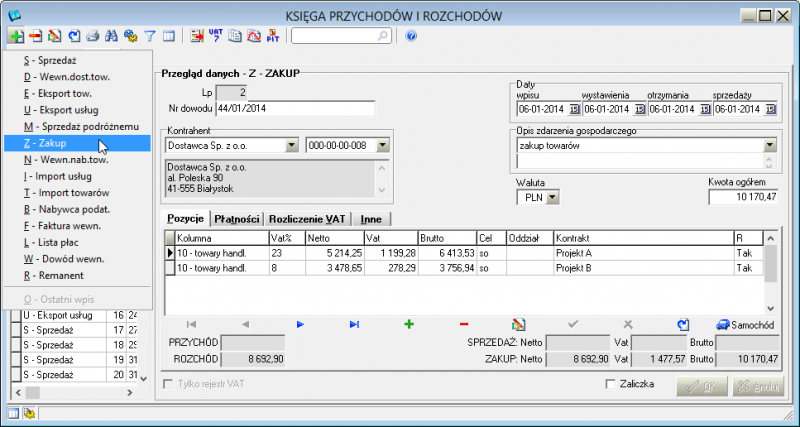The height and width of the screenshot is (427, 800).
Task: Open the PIT declaration icon
Action: click(273, 36)
